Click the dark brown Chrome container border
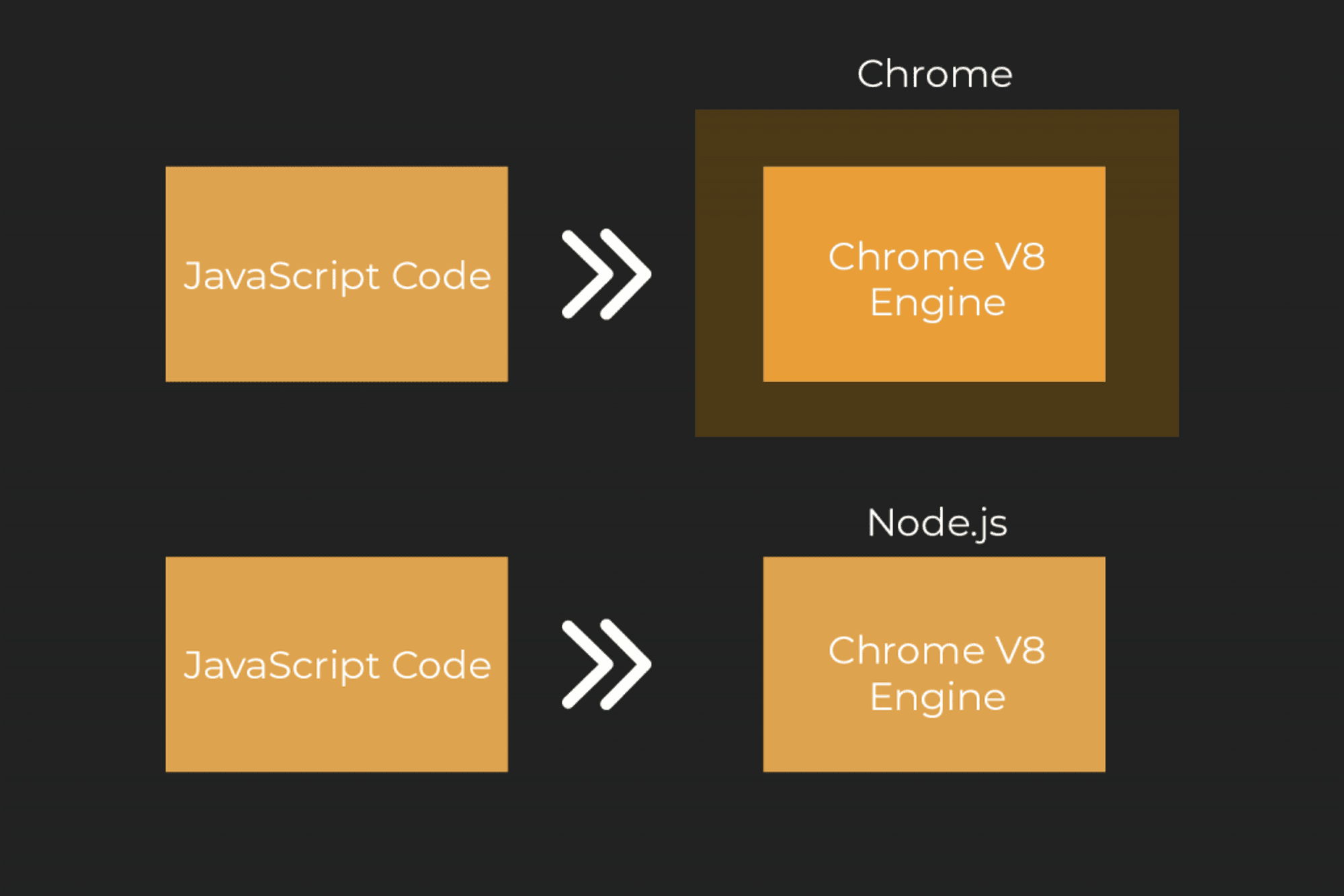Viewport: 1344px width, 896px height. point(729,274)
